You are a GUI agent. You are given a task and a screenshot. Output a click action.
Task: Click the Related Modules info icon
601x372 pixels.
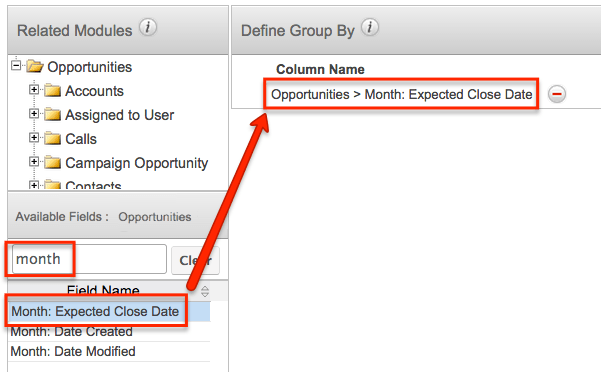(x=148, y=28)
